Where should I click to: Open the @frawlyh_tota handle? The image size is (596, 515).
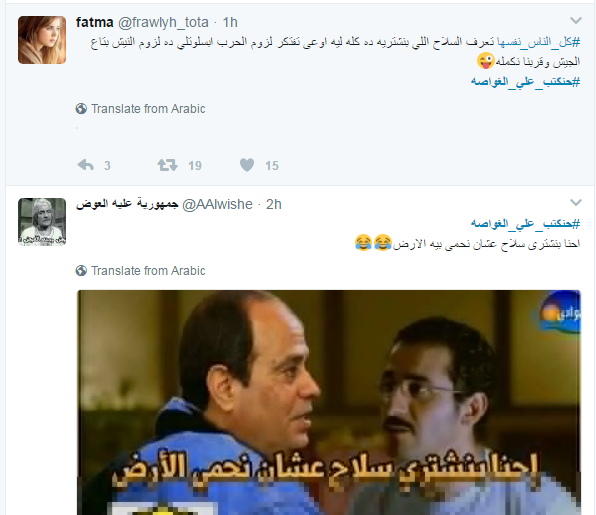(x=163, y=22)
